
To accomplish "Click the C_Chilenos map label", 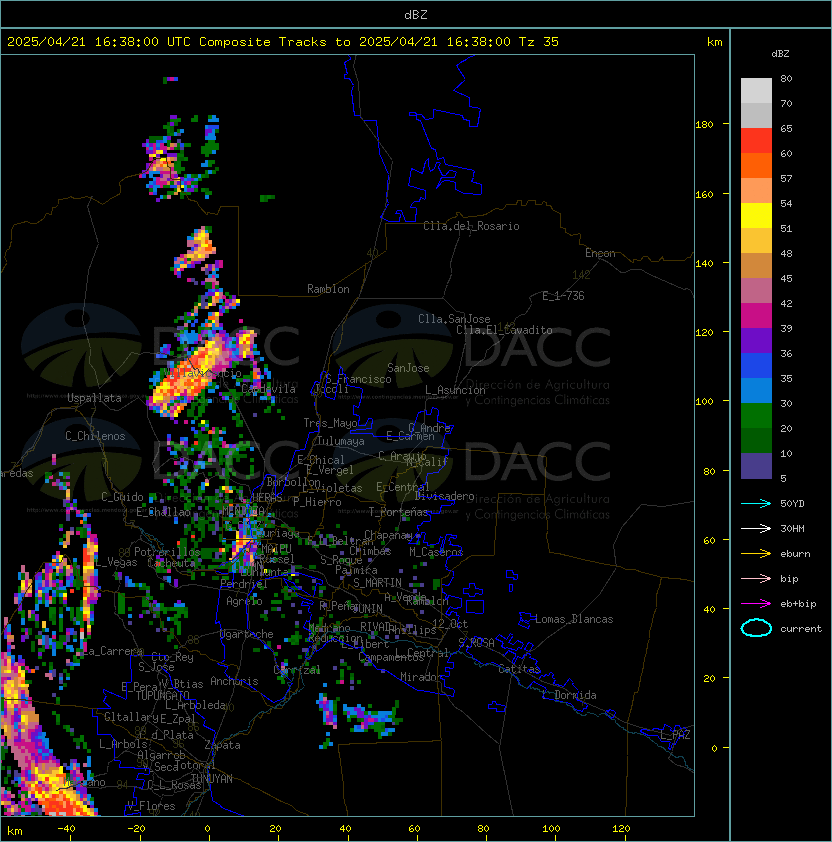I will pyautogui.click(x=95, y=436).
